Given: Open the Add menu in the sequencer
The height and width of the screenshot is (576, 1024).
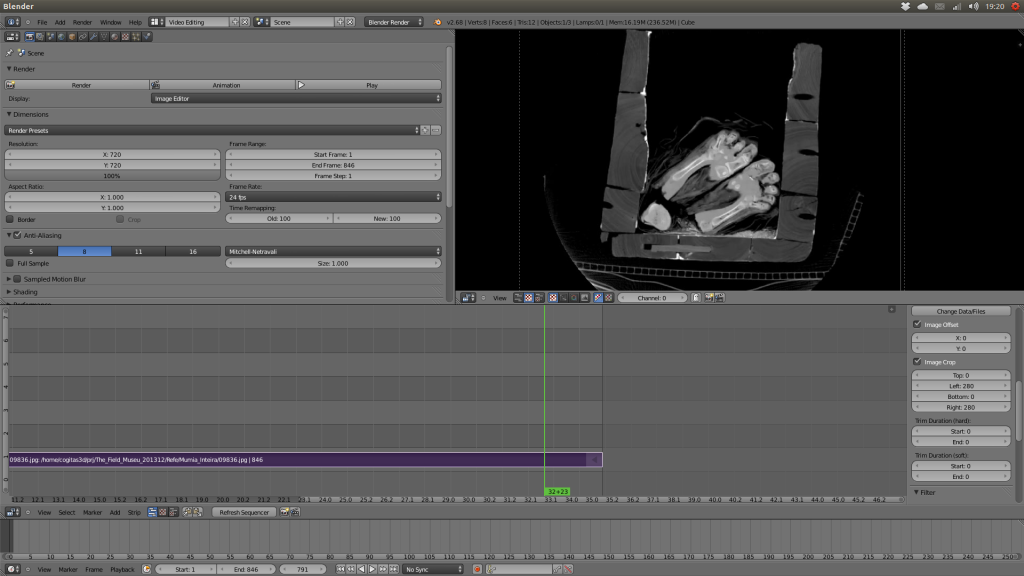Looking at the screenshot, I should [x=112, y=512].
